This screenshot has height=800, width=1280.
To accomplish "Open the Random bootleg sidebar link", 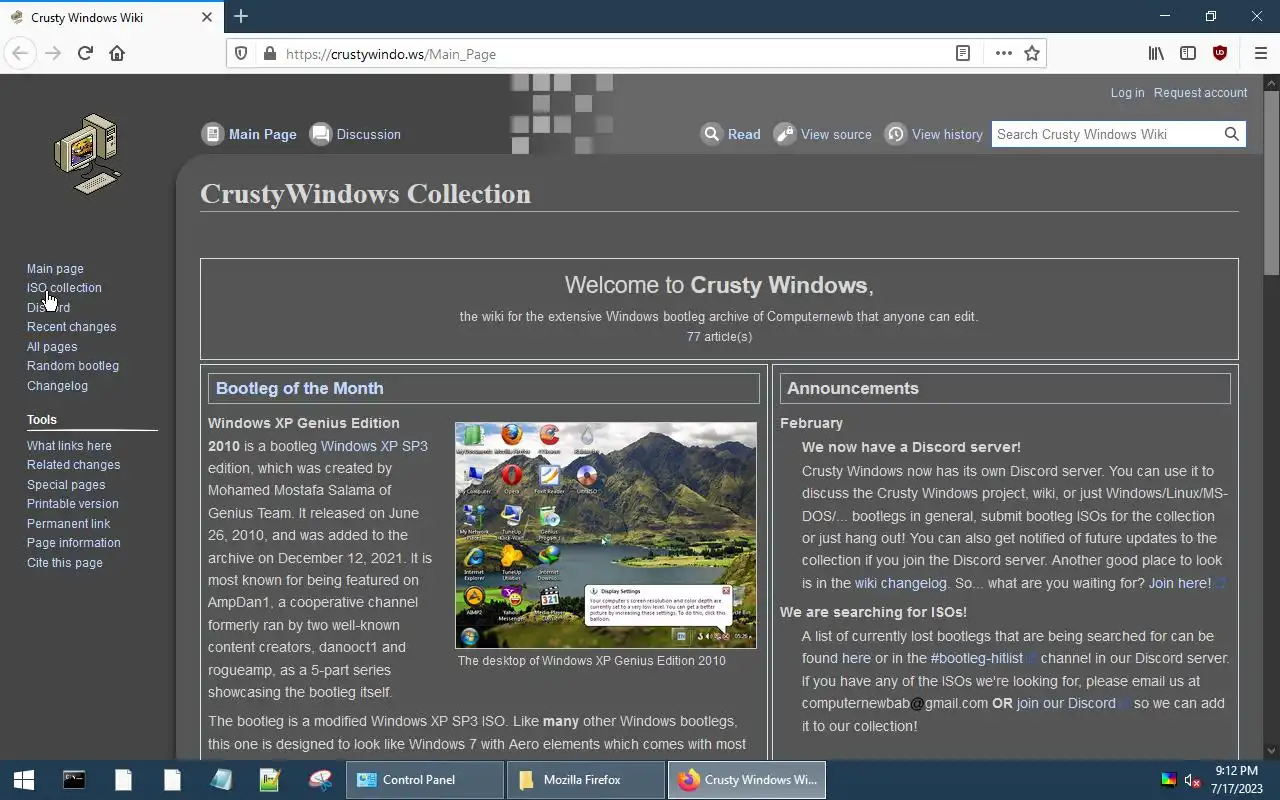I will coord(73,366).
